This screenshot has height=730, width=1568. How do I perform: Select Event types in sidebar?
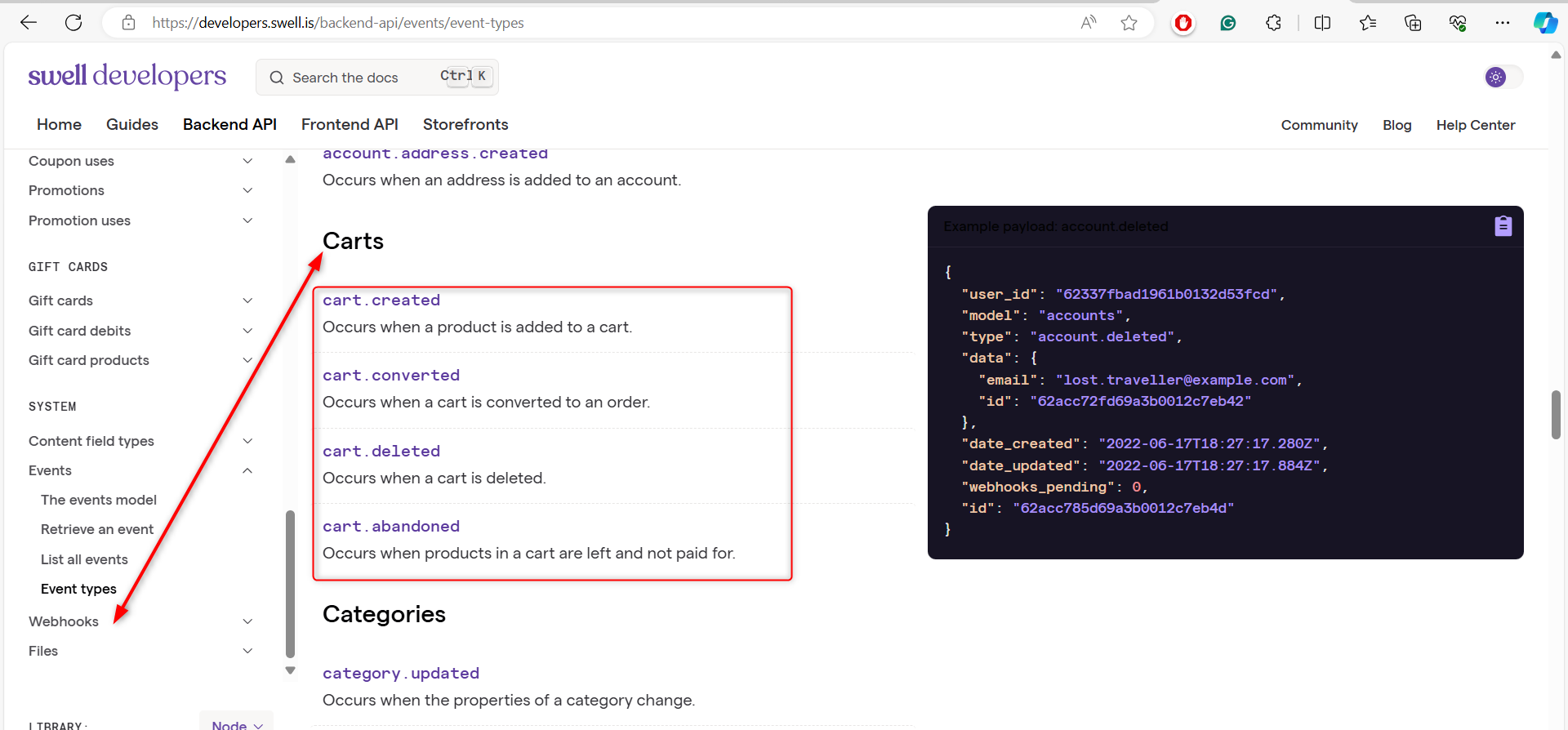[x=78, y=589]
